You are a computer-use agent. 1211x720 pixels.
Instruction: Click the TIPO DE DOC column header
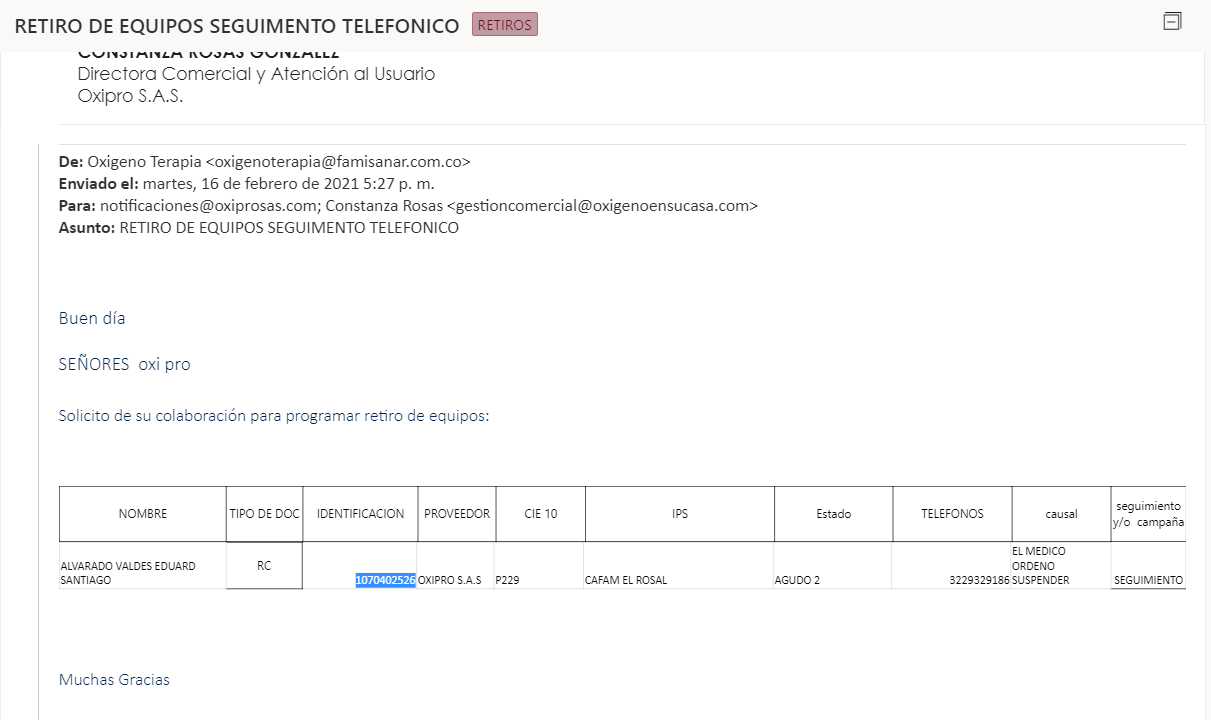tap(264, 514)
